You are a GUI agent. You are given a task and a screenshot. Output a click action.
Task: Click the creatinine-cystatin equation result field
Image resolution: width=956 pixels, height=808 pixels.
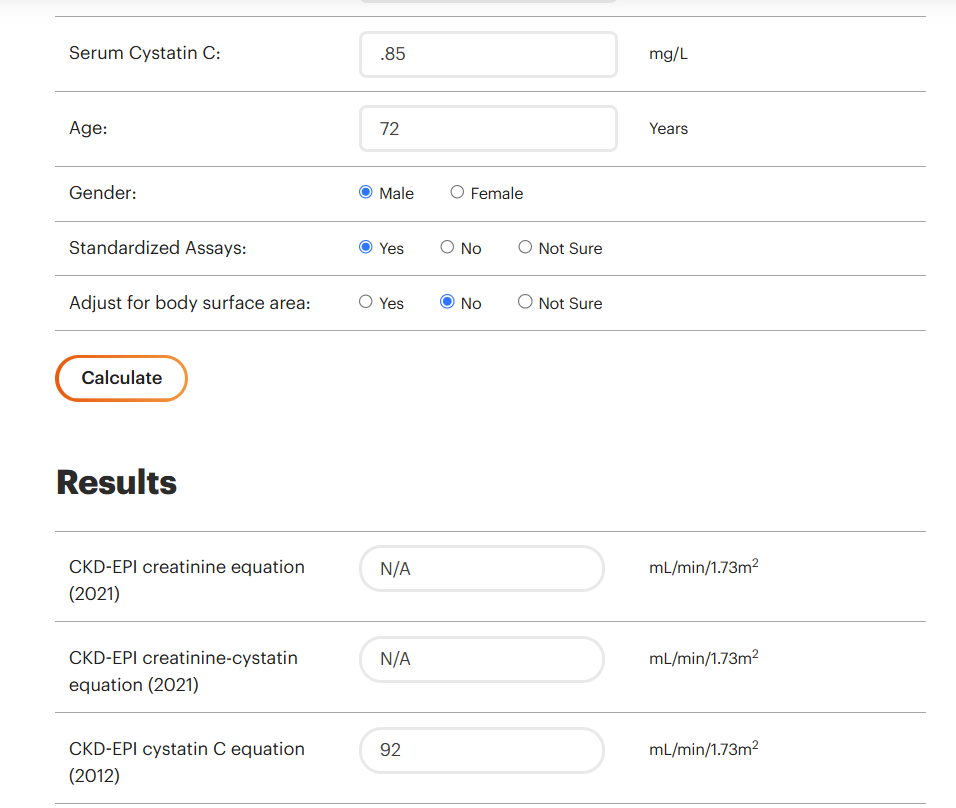pyautogui.click(x=482, y=659)
